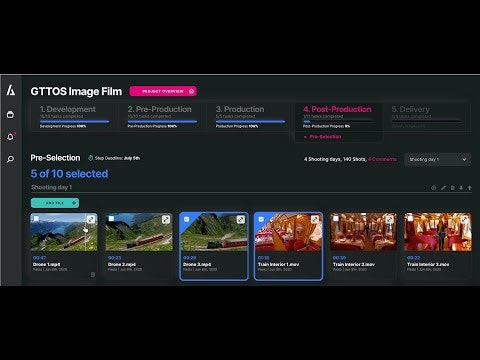Image resolution: width=480 pixels, height=360 pixels.
Task: Select the Train Interior 2.mov checkbox
Action: pyautogui.click(x=336, y=219)
